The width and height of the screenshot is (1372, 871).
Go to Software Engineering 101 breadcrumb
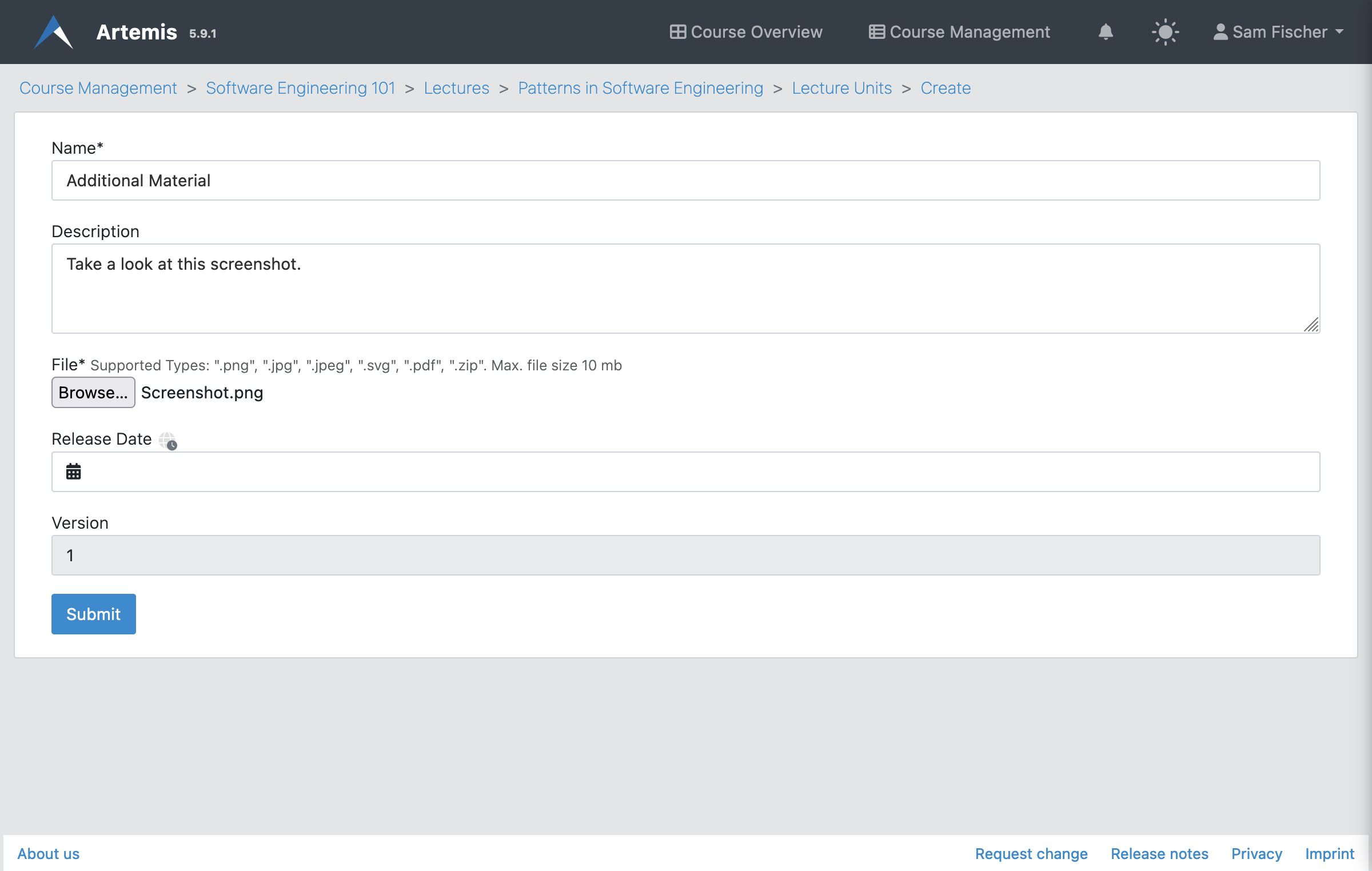click(301, 88)
